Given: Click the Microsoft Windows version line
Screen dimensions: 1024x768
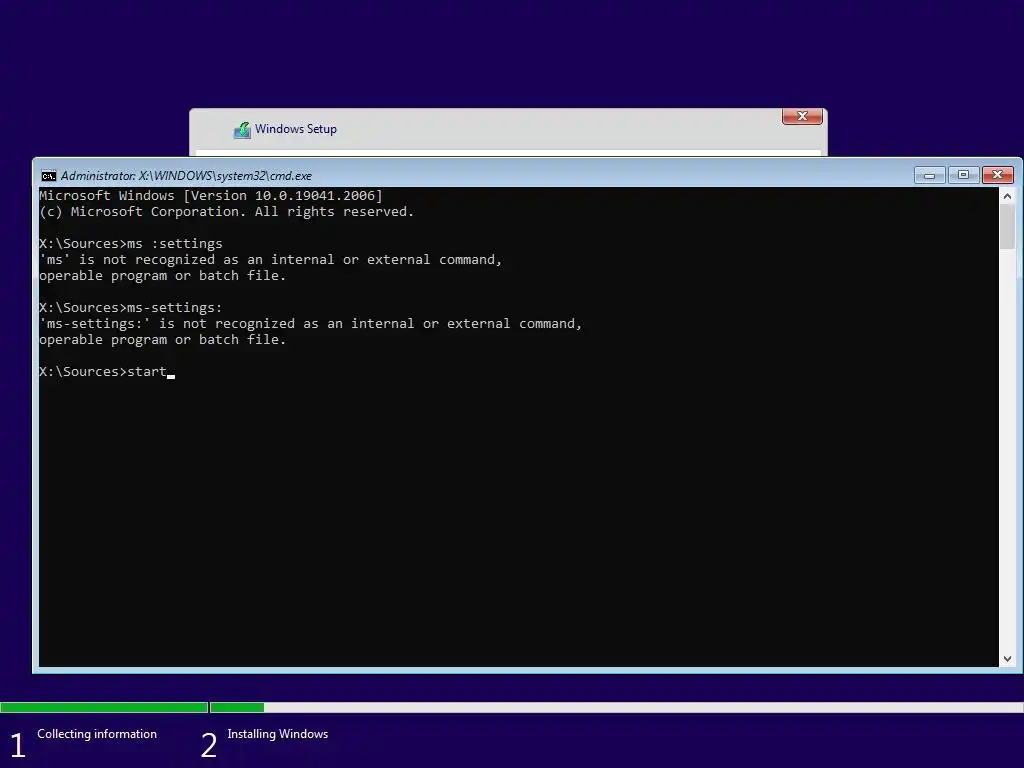Looking at the screenshot, I should (211, 195).
